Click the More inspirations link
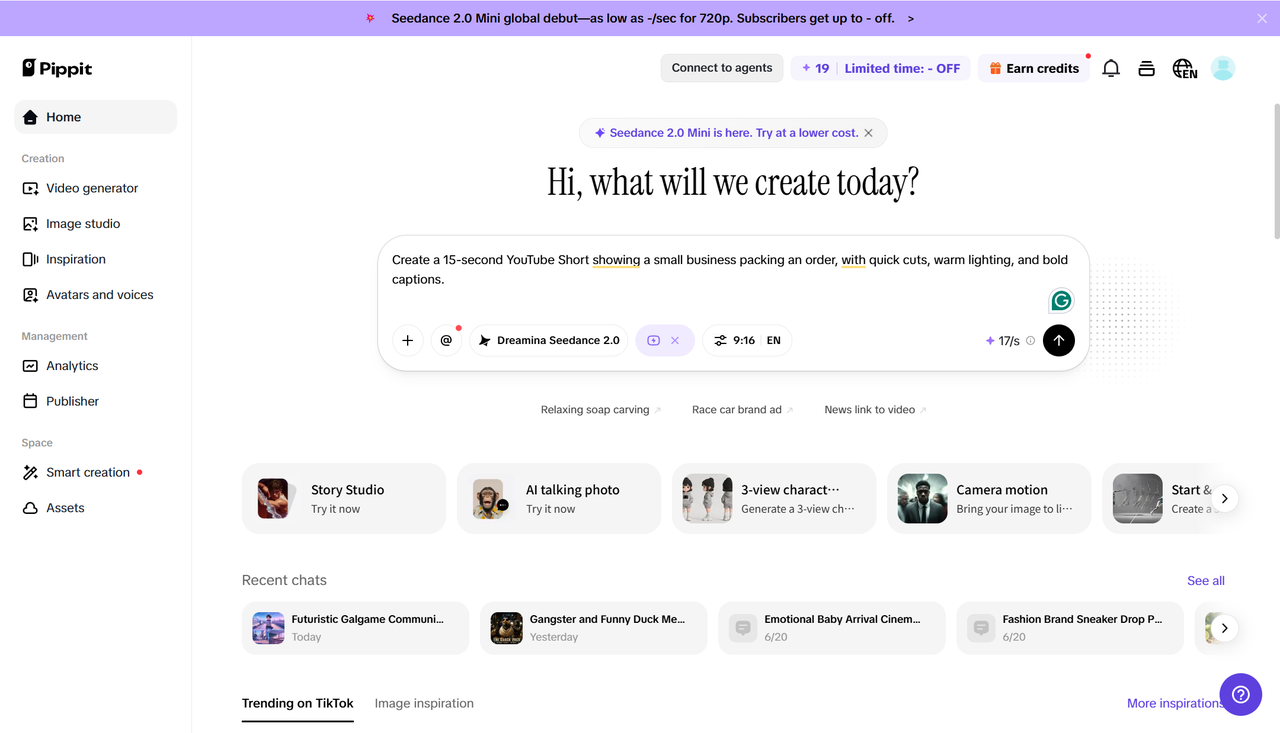Screen dimensions: 1280x733 click(1175, 703)
